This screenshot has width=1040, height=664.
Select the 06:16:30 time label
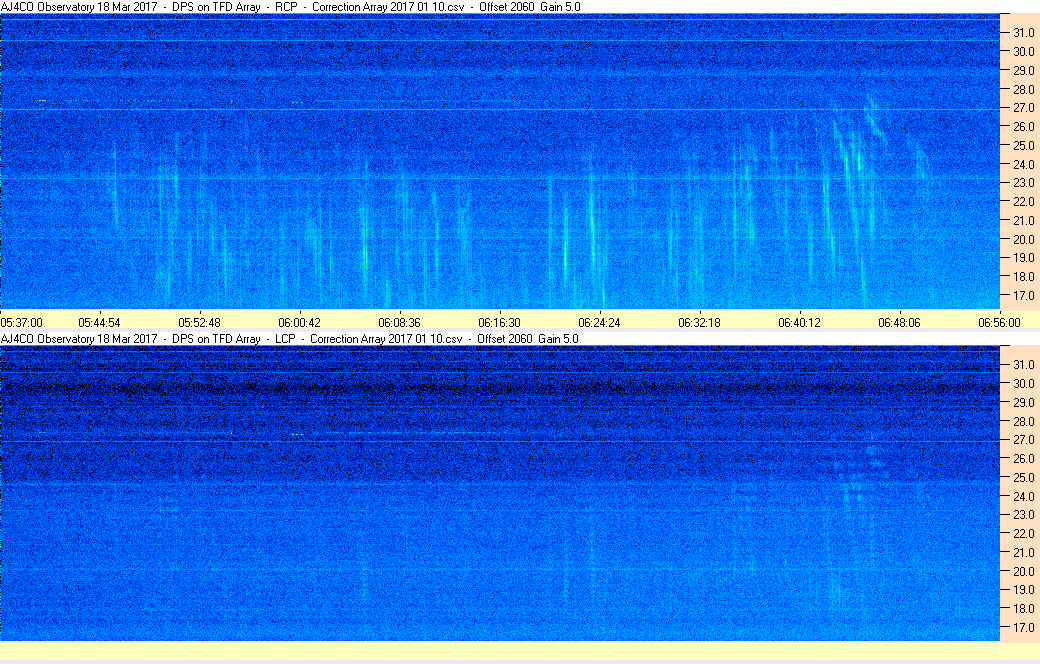(x=499, y=323)
